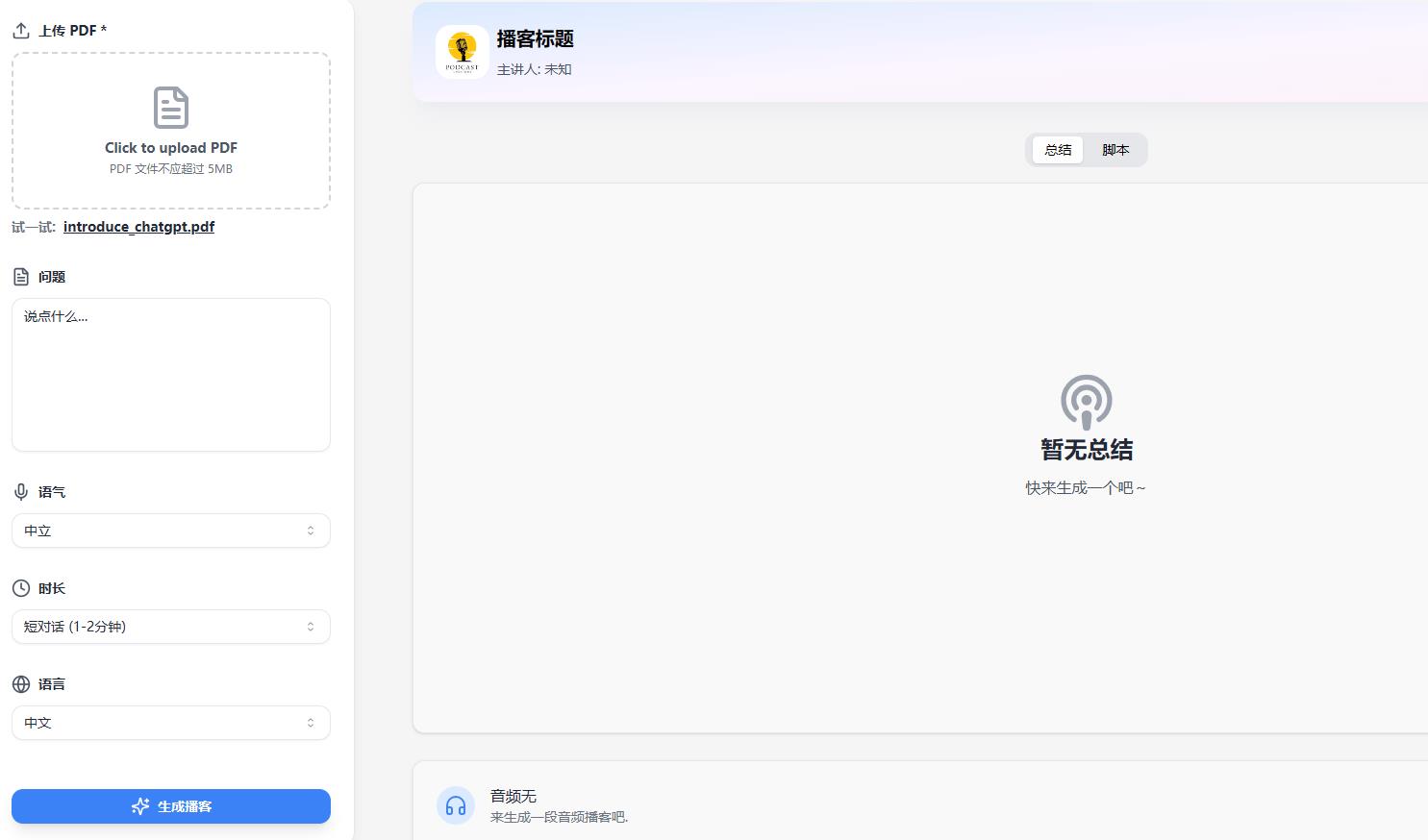Click the microphone icon beside 语气

21,492
